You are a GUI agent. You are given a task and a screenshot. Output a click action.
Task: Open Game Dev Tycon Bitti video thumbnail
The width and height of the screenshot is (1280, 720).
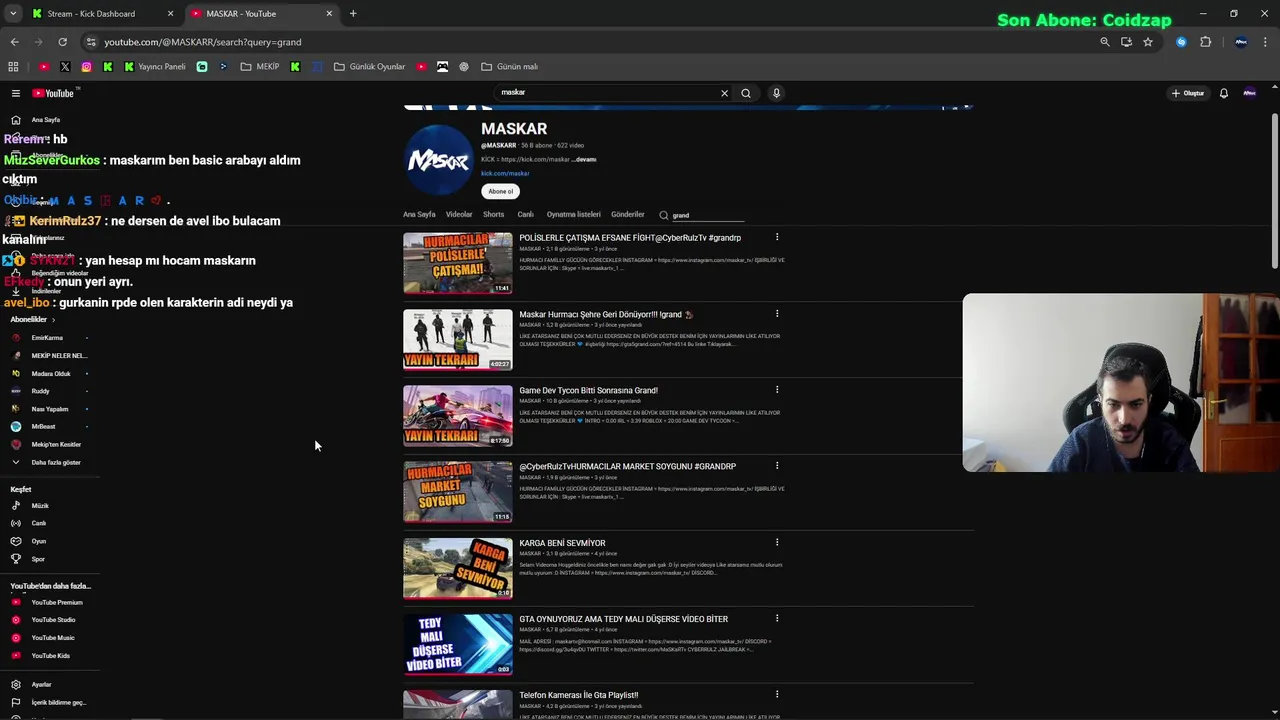click(458, 416)
